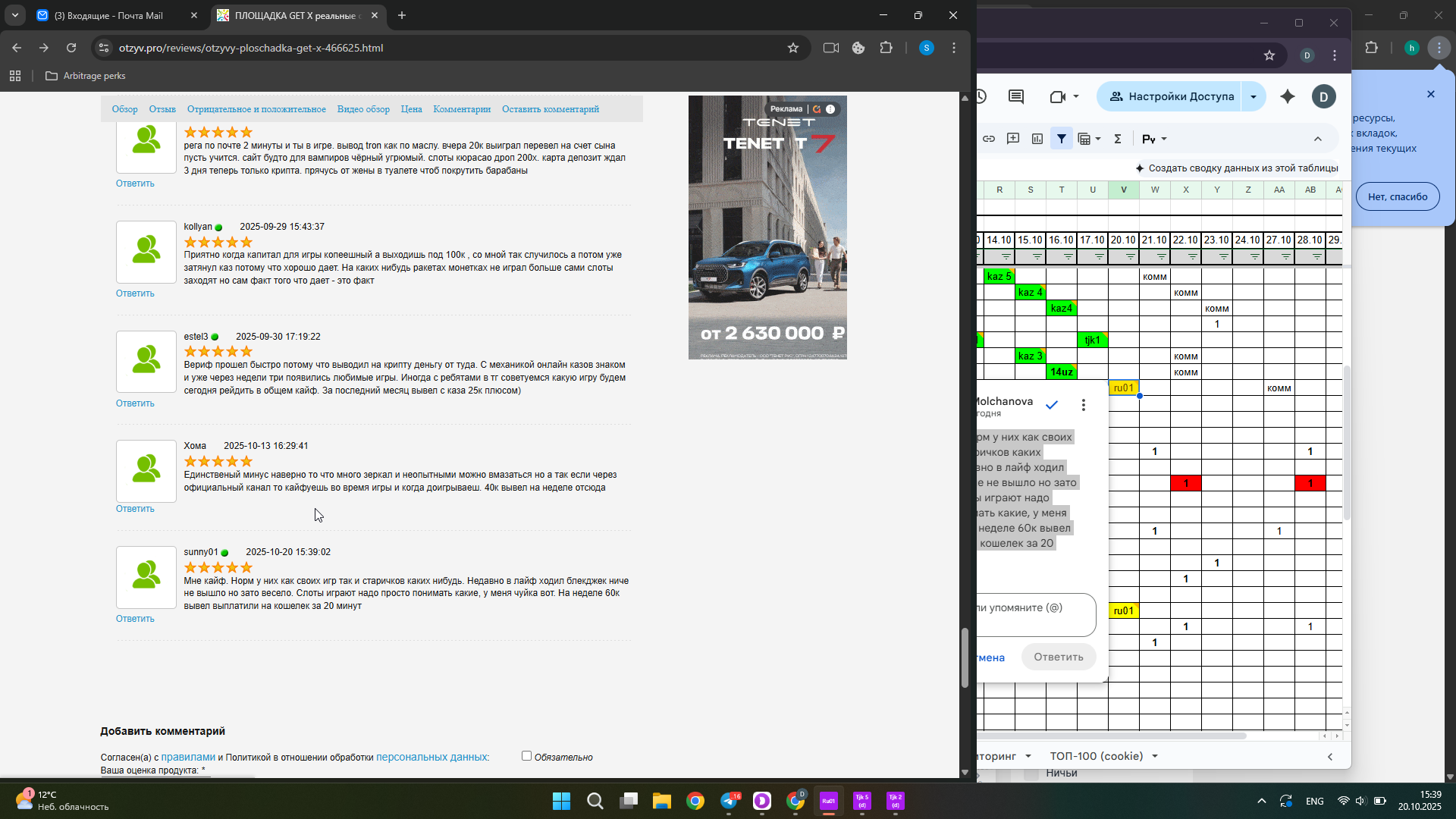Click the add comment icon in toolbar
Screen dimensions: 1456x819
pos(1013,139)
